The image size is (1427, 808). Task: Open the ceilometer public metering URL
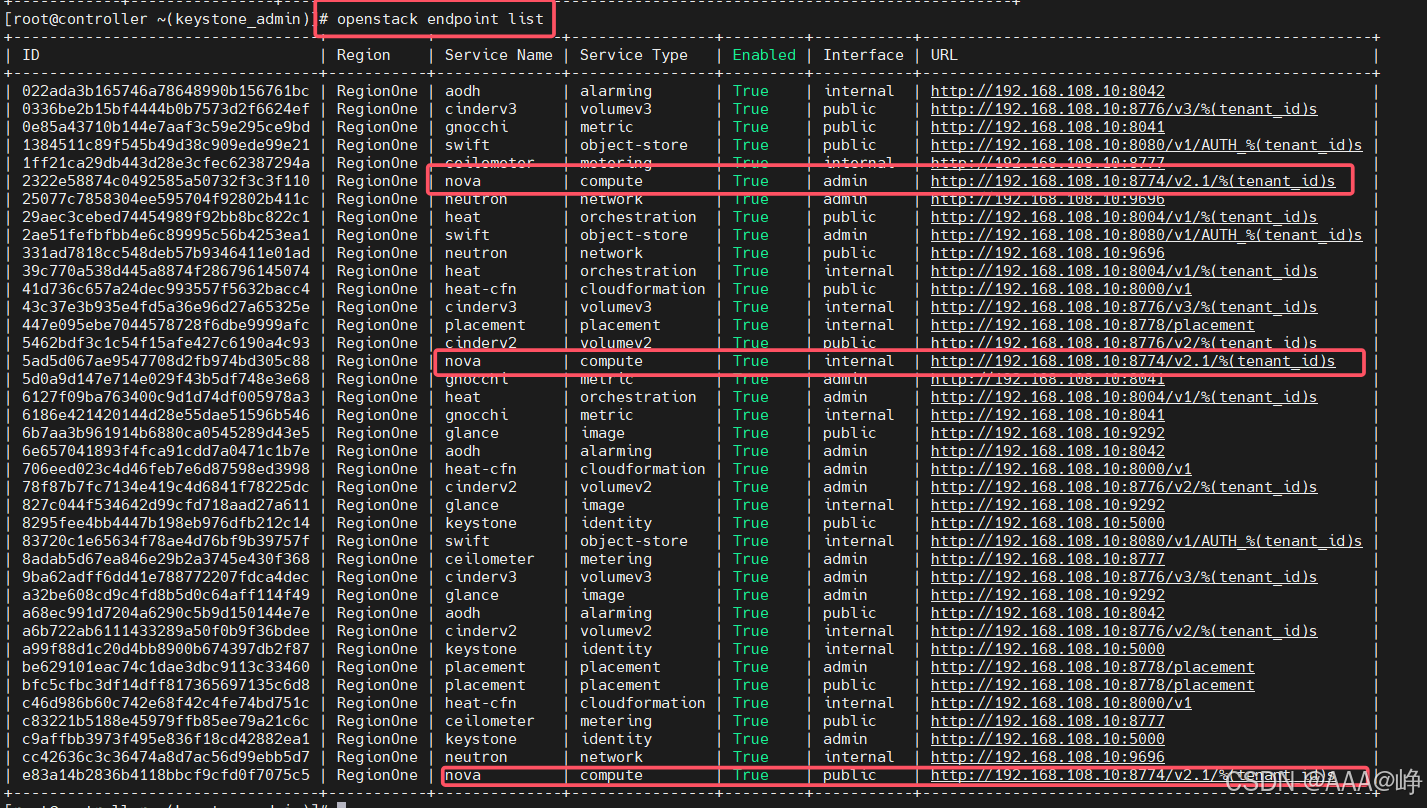[1048, 721]
